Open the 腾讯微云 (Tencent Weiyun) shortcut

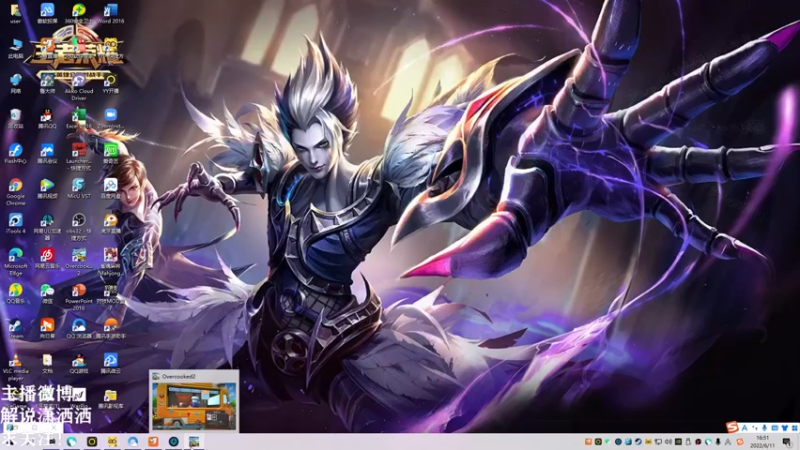[x=110, y=363]
